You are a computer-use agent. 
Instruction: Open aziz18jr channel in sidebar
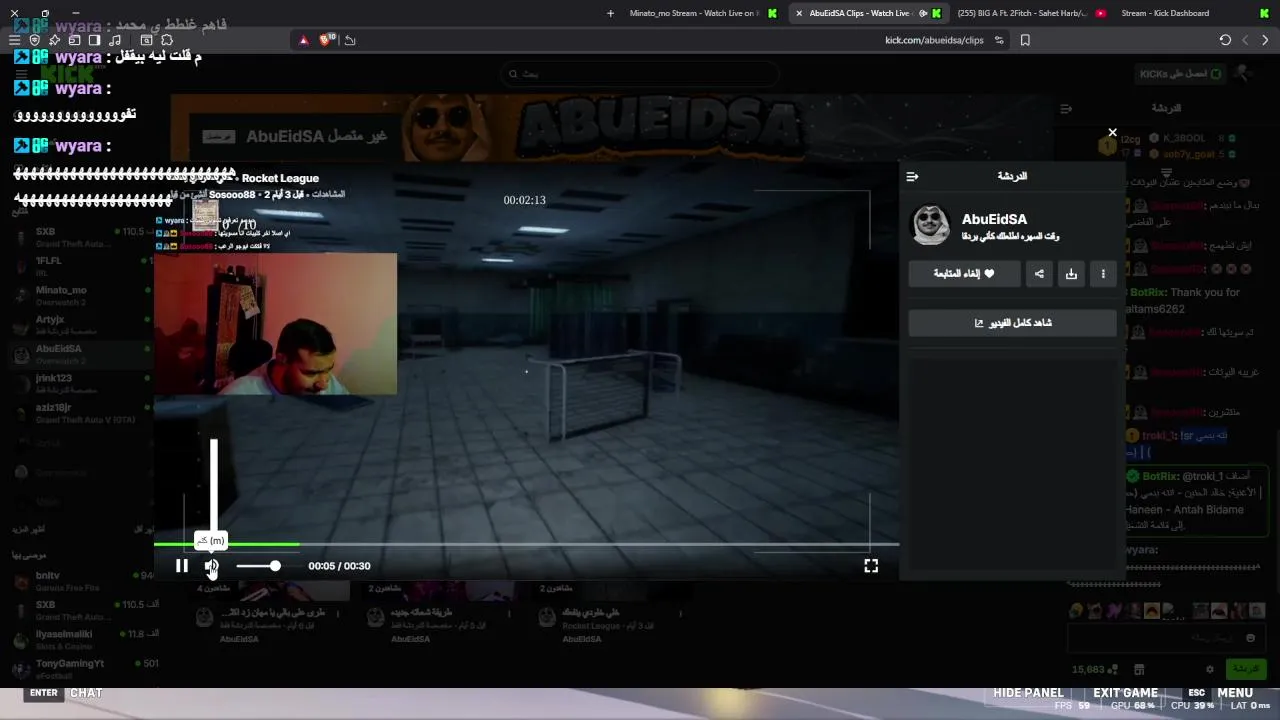click(x=82, y=413)
